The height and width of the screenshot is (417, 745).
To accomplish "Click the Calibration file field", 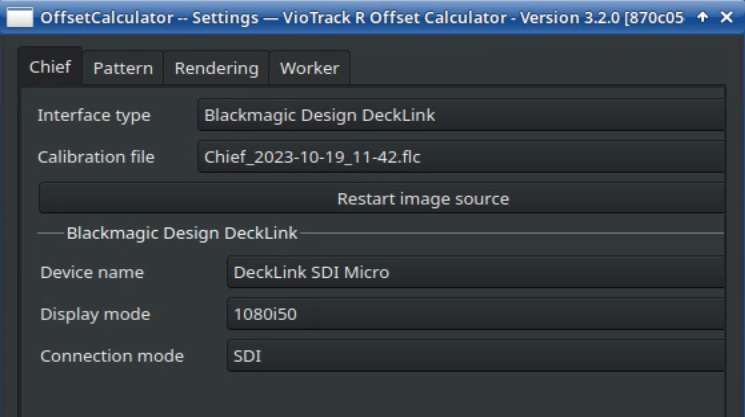I will 460,157.
